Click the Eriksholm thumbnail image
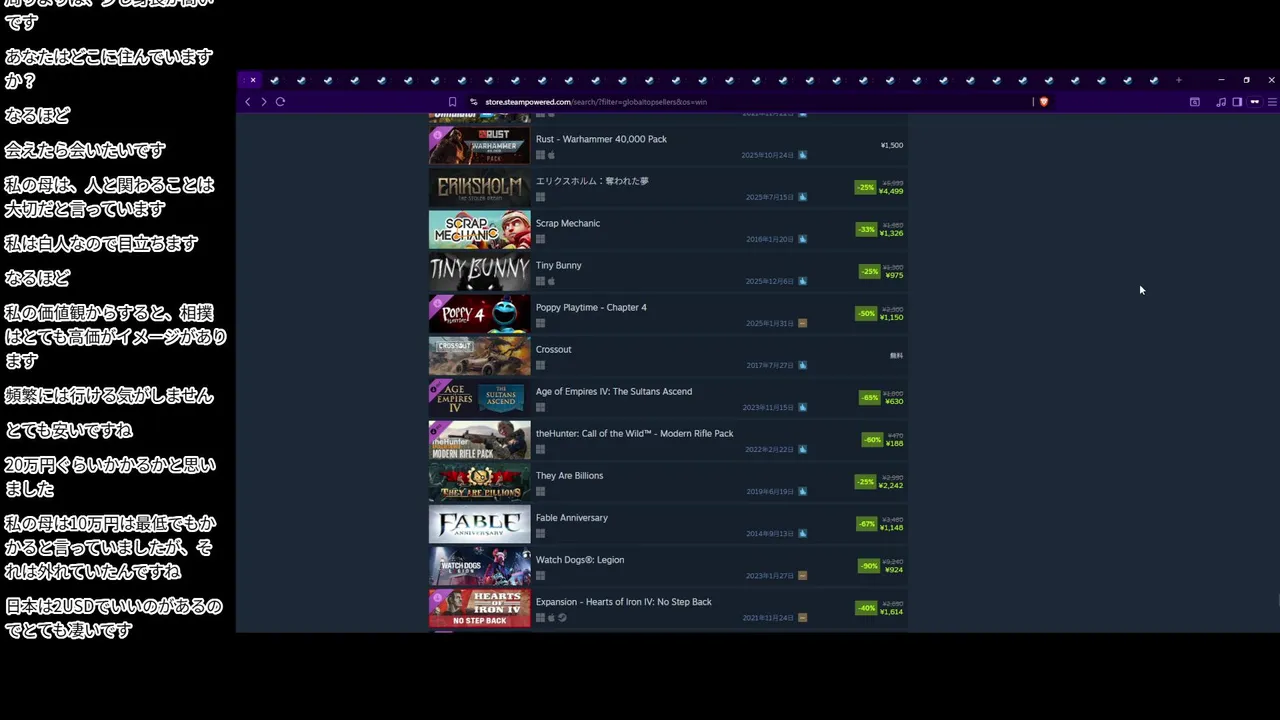 coord(480,187)
